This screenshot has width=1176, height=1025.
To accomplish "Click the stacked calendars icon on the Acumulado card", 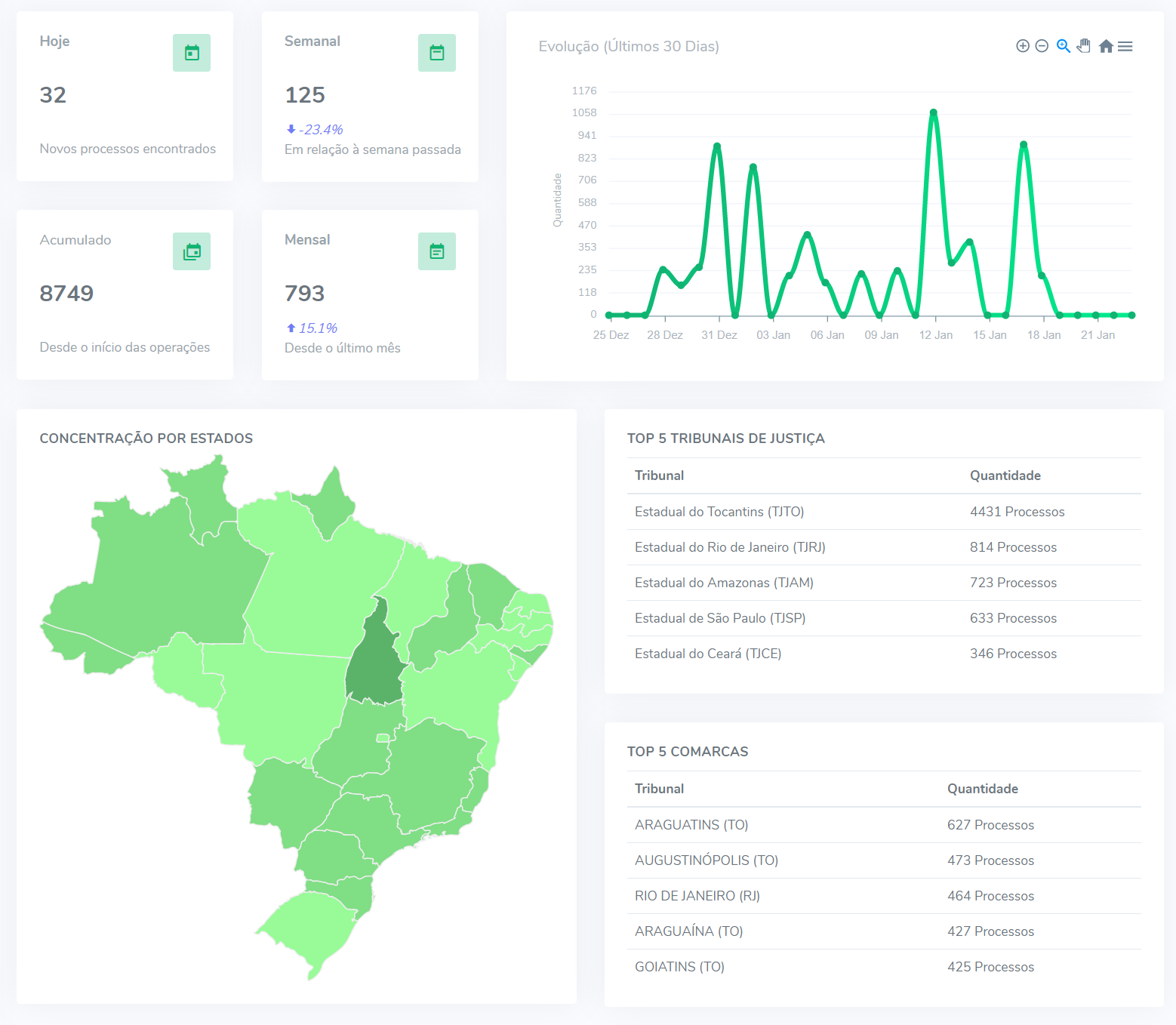I will 191,251.
